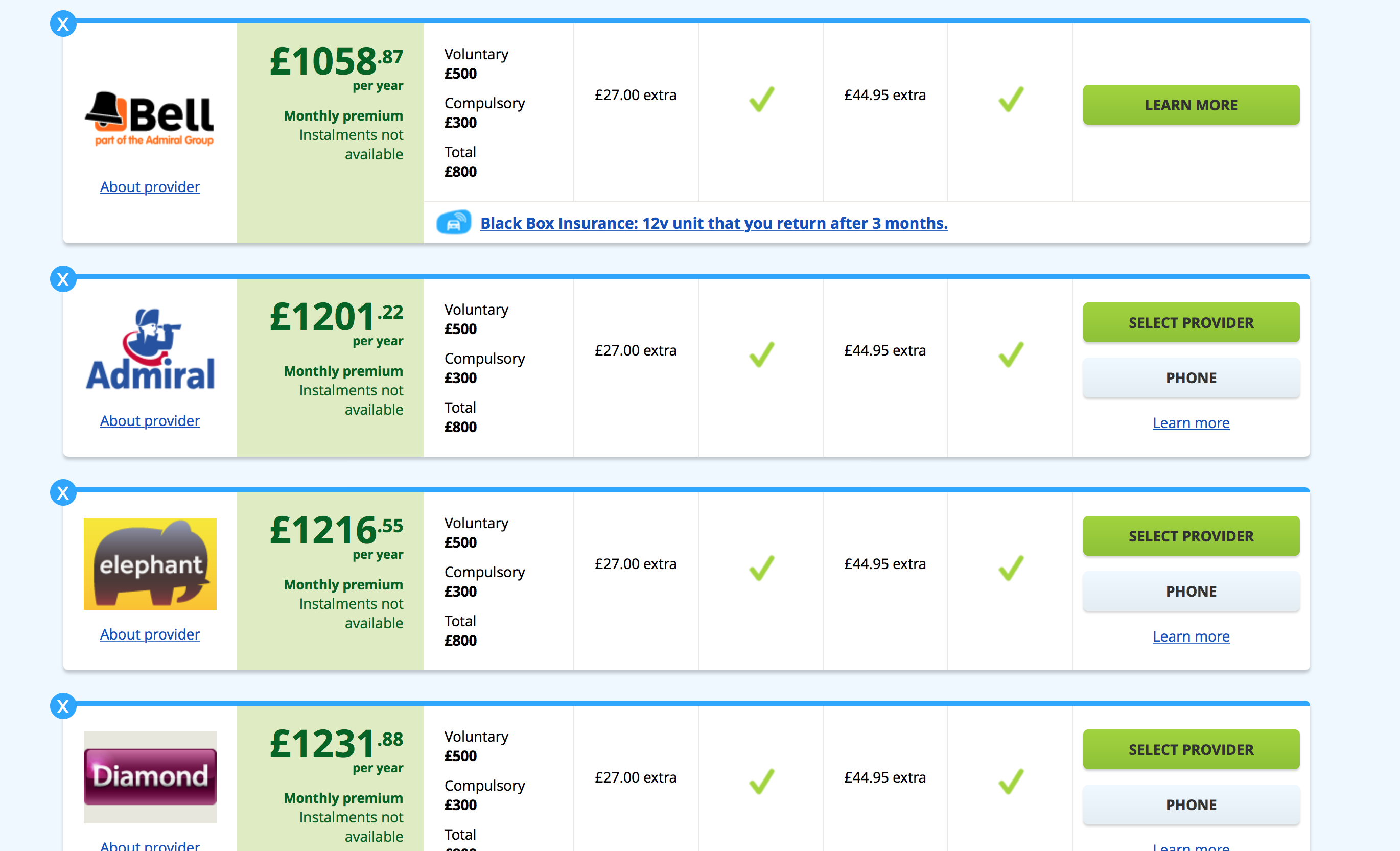Open About provider link under Admiral
1400x851 pixels.
pos(150,421)
